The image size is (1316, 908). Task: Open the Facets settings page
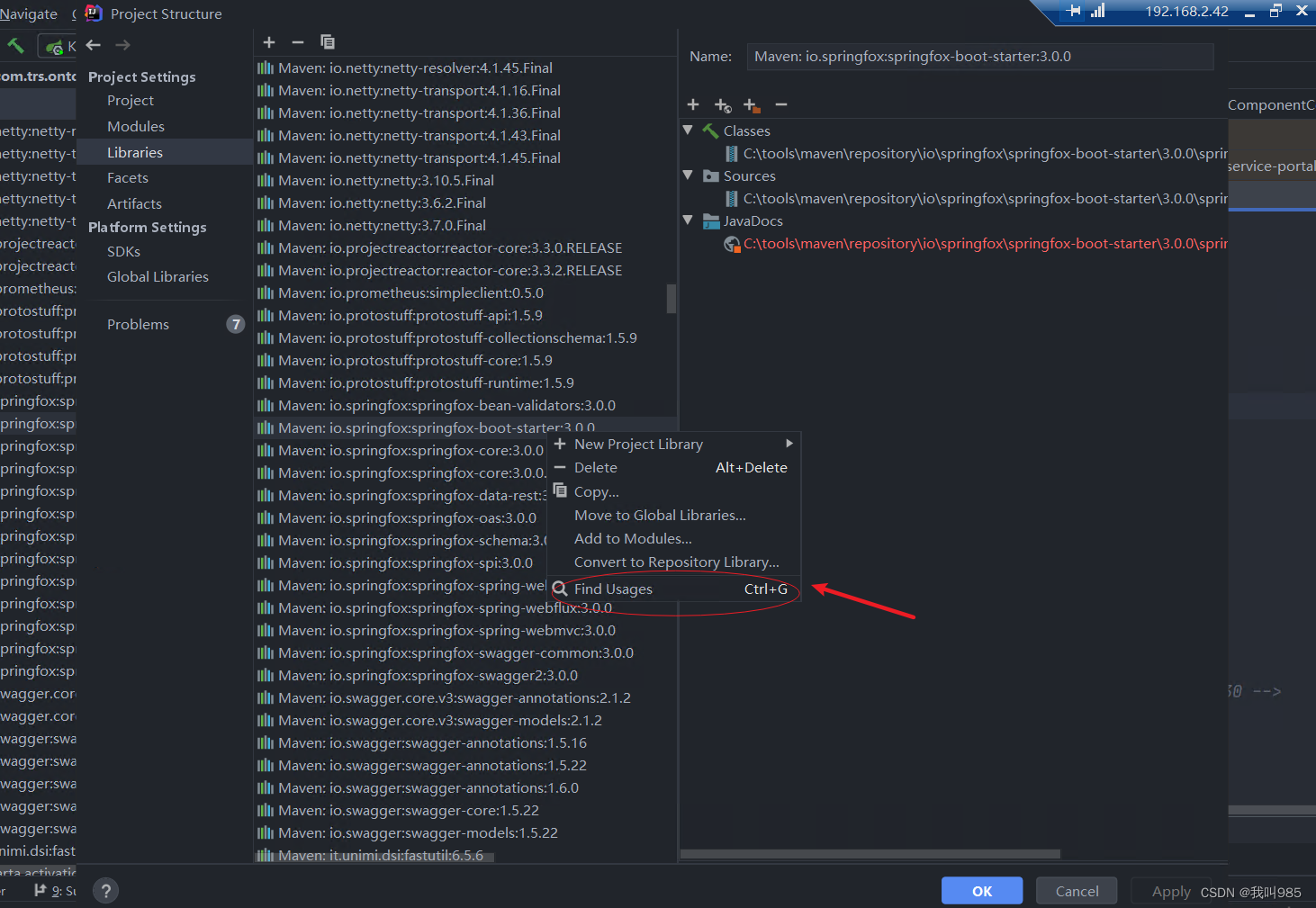tap(128, 178)
